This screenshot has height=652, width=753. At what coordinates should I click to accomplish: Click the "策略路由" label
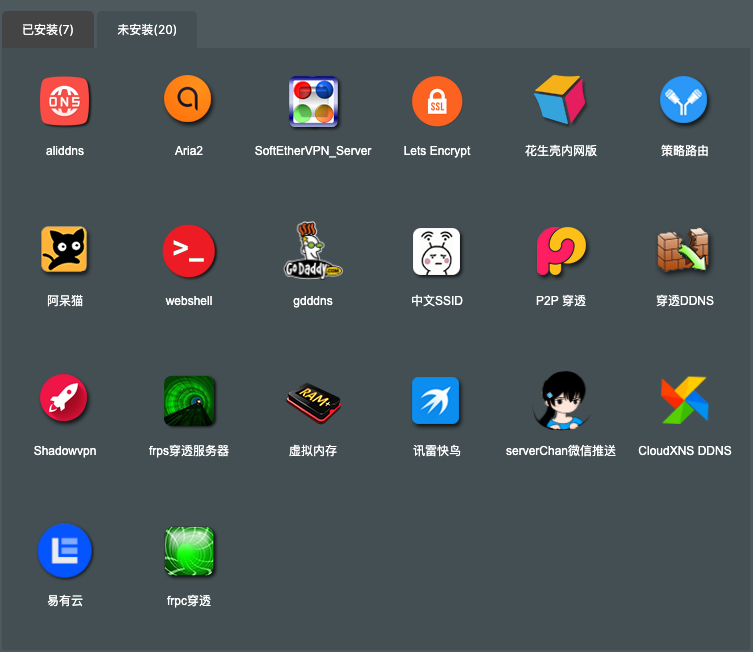(685, 151)
